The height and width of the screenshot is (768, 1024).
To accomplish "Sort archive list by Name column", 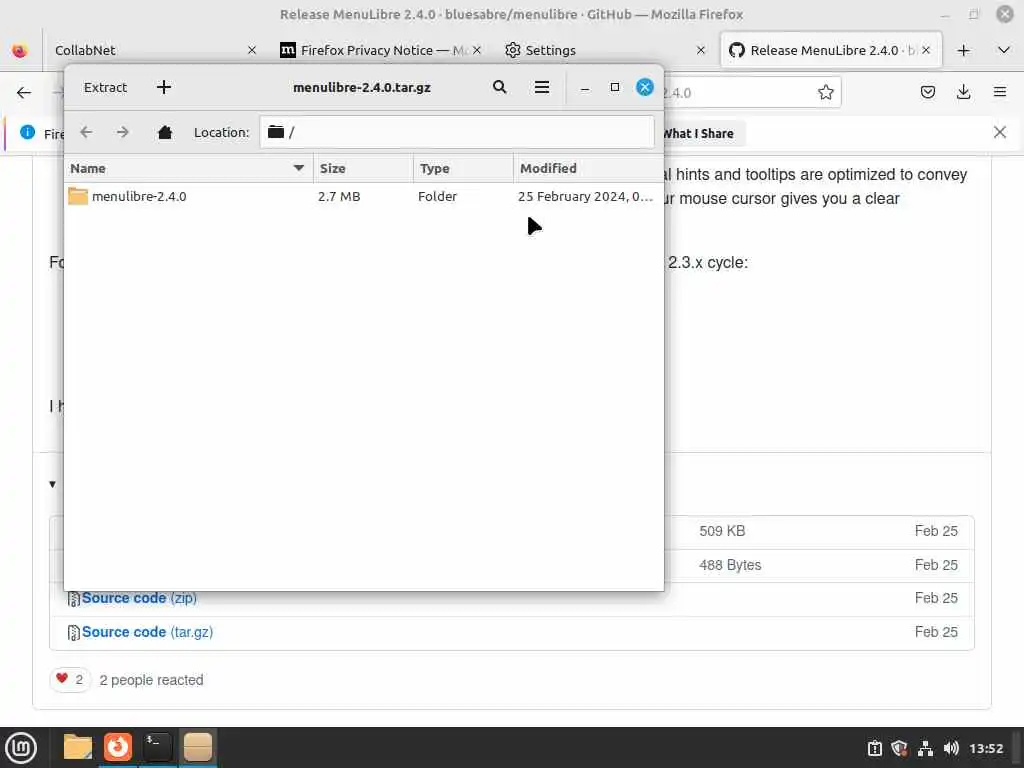I will click(188, 168).
